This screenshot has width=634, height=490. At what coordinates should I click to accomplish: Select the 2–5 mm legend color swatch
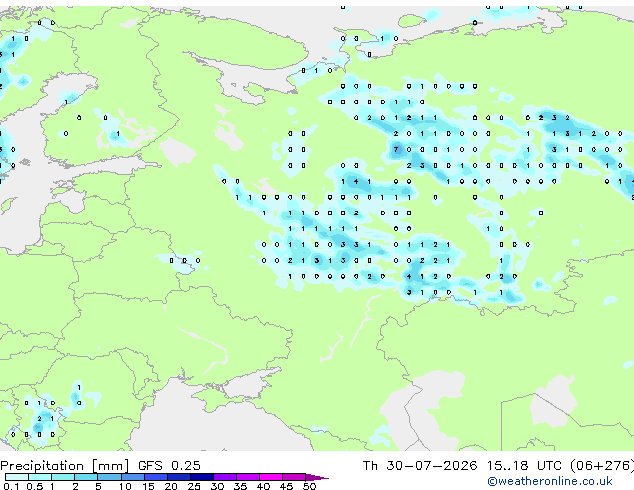(x=86, y=477)
